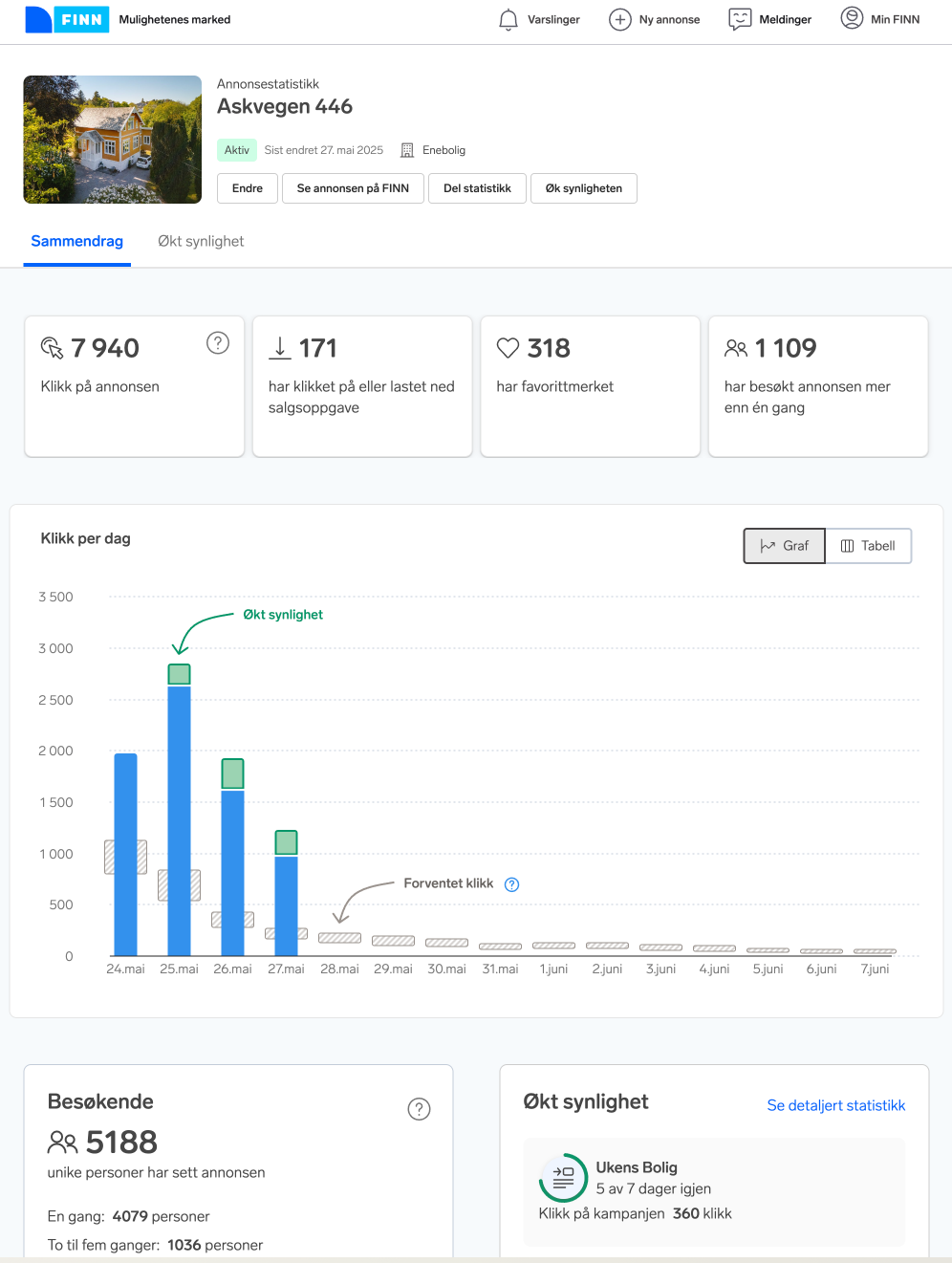This screenshot has height=1263, width=952.
Task: Click Se annonsen på FINN button
Action: pos(353,188)
